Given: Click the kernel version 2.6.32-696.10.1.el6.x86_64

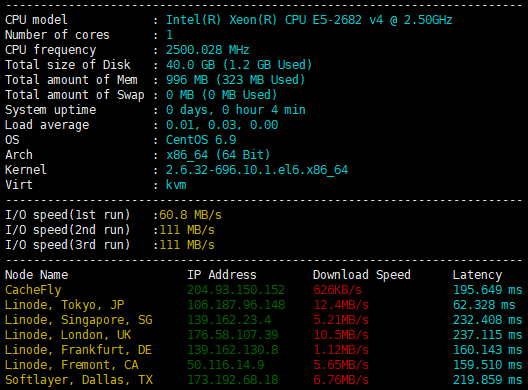Looking at the screenshot, I should [257, 170].
